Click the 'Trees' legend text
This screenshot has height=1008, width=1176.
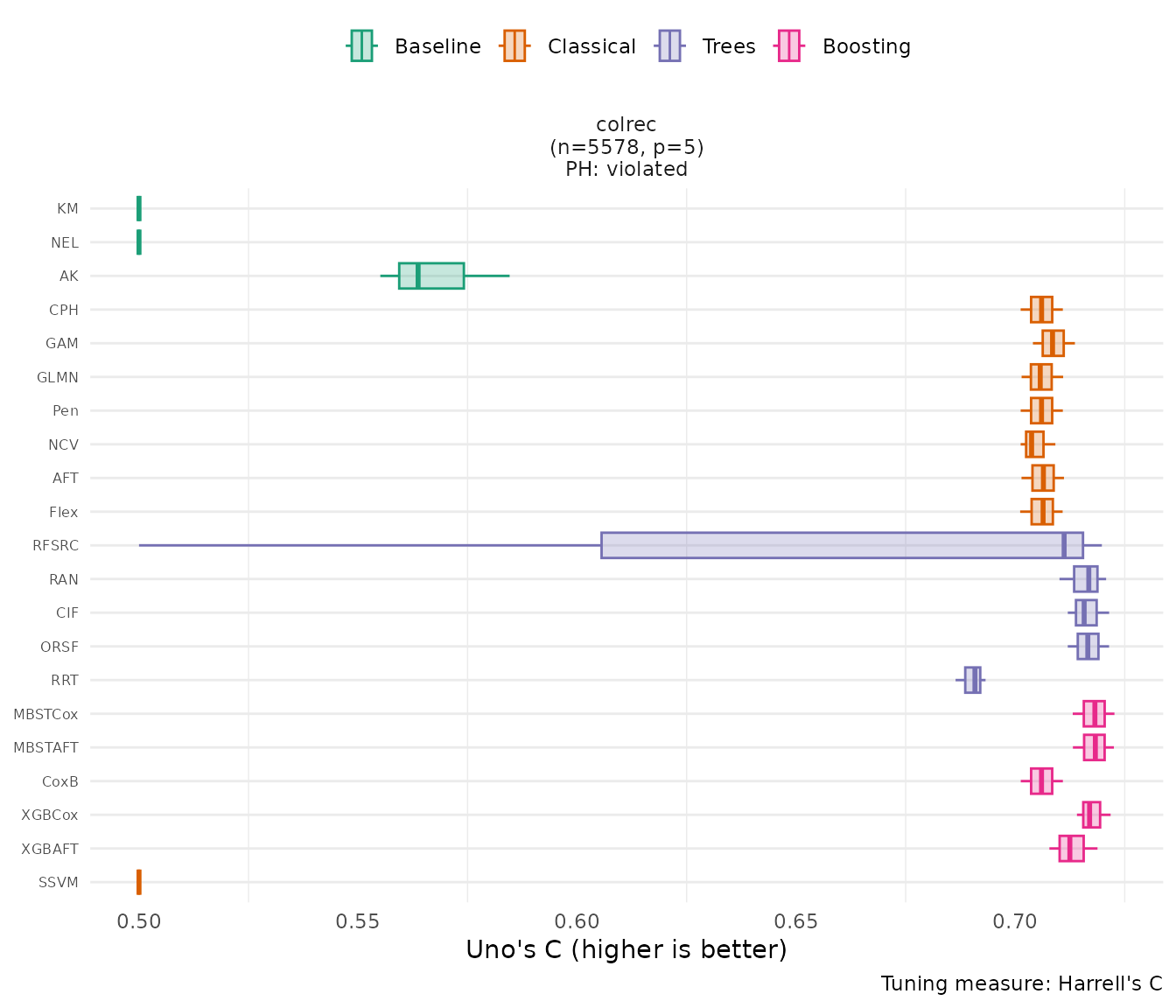click(x=729, y=46)
